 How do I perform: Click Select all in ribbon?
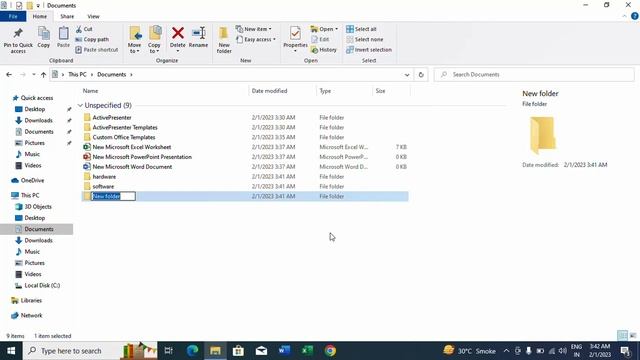pyautogui.click(x=361, y=29)
